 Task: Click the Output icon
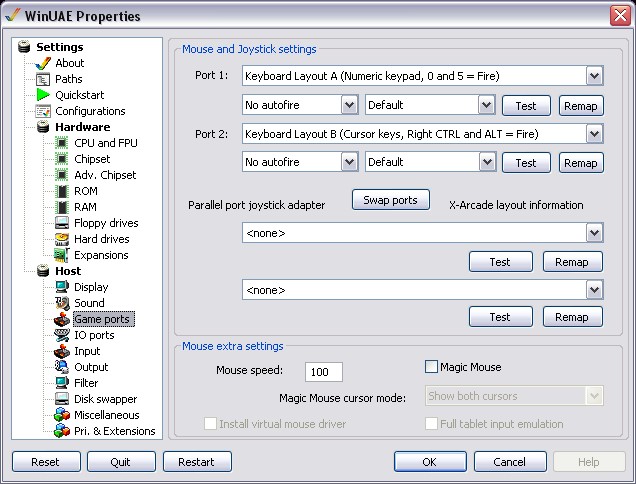coord(62,367)
